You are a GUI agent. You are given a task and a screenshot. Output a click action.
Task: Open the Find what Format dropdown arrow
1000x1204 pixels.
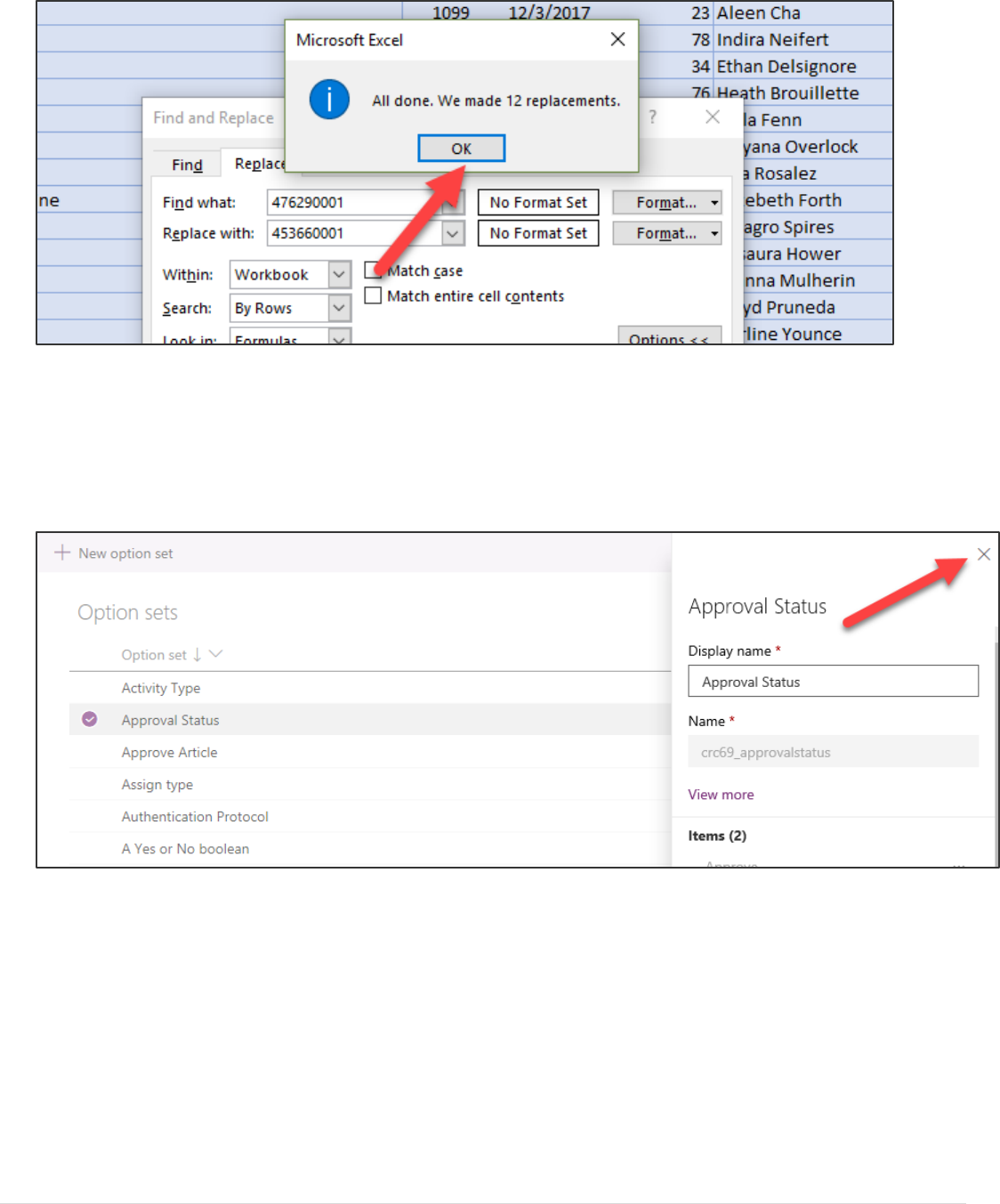tap(714, 203)
